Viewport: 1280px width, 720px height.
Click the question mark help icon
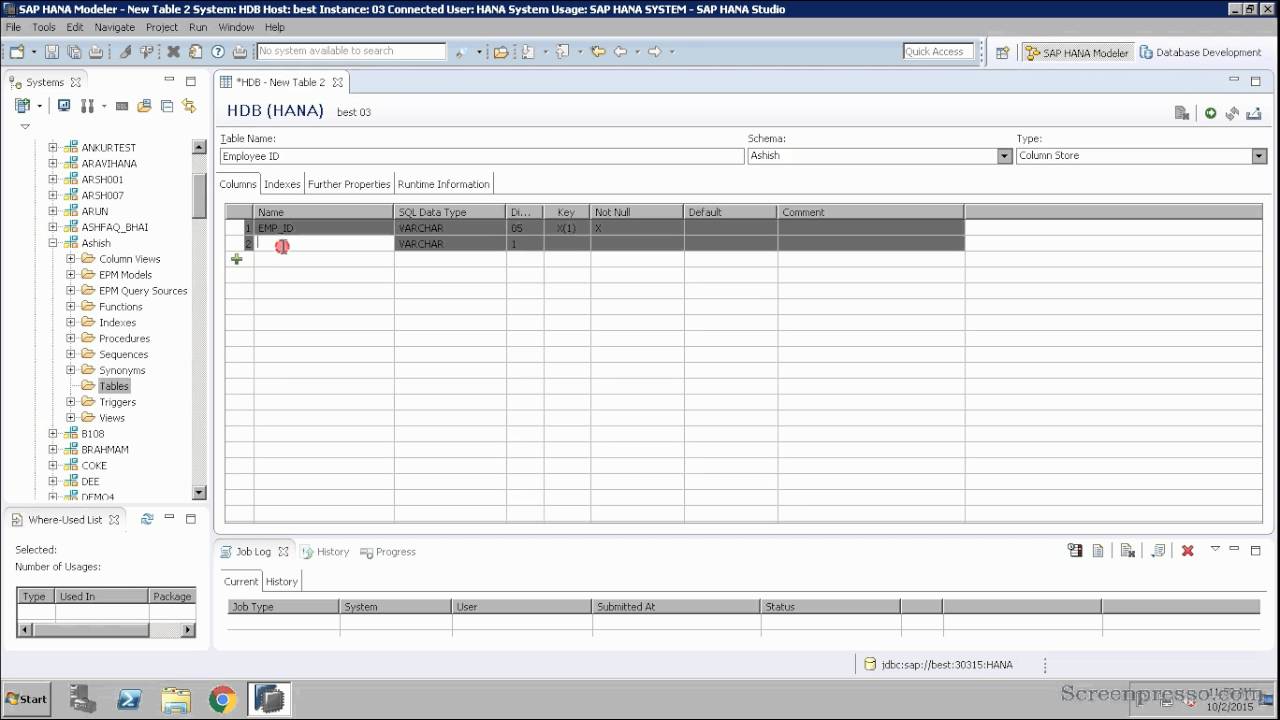pyautogui.click(x=218, y=51)
